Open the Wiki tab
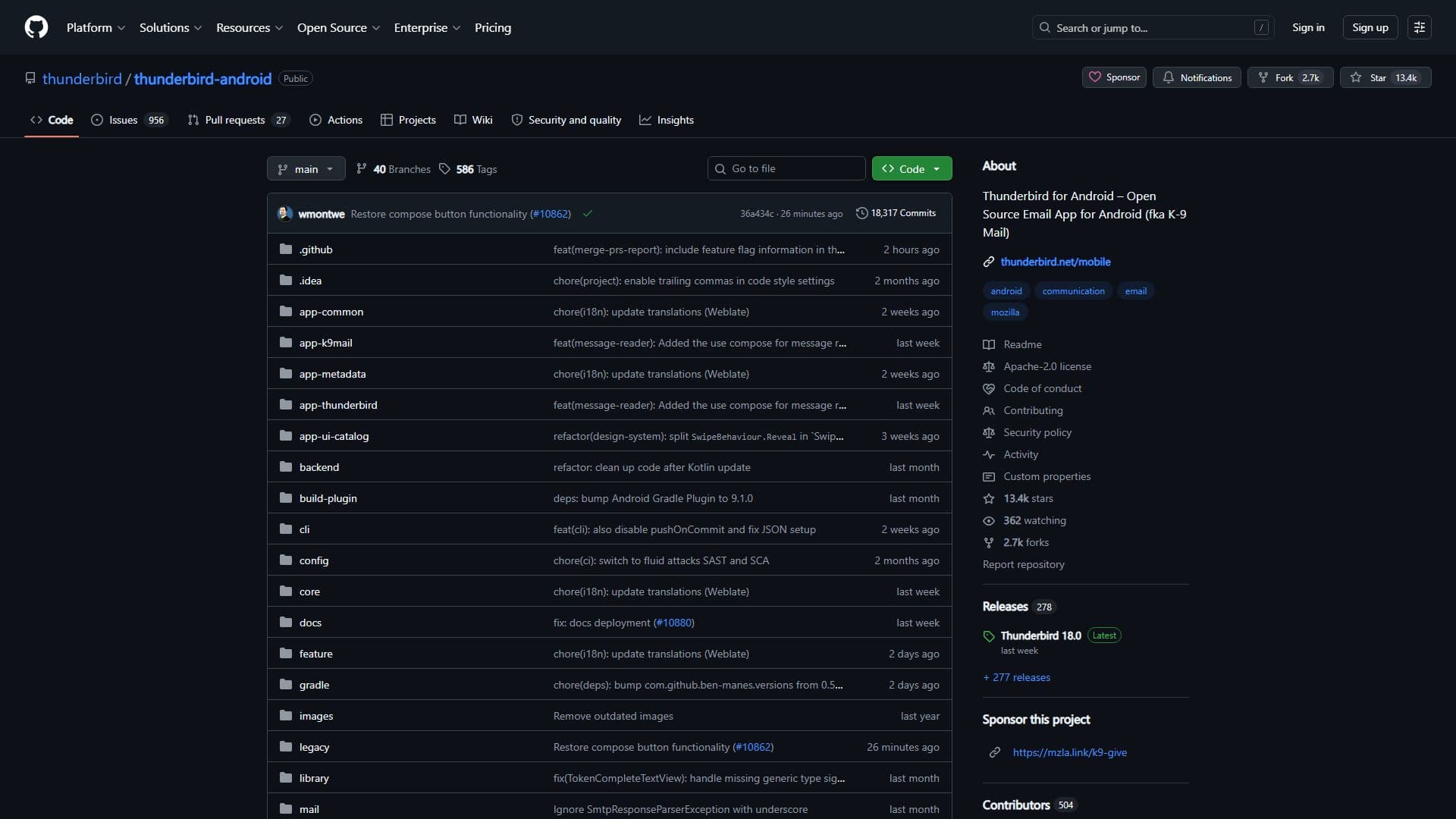Screen dimensions: 1456x819 [x=474, y=120]
